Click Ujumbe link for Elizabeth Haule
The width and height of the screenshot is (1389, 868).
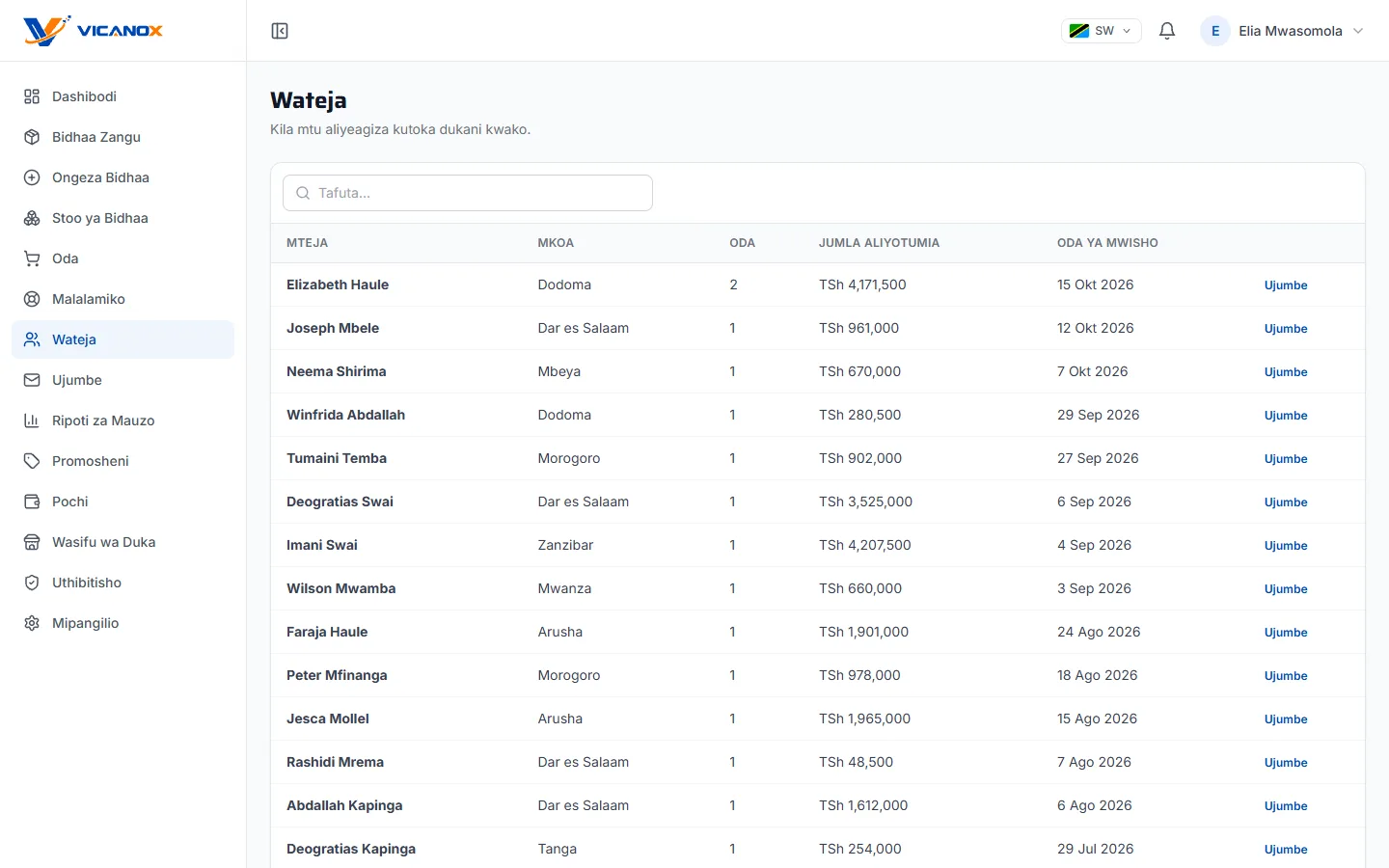tap(1286, 285)
